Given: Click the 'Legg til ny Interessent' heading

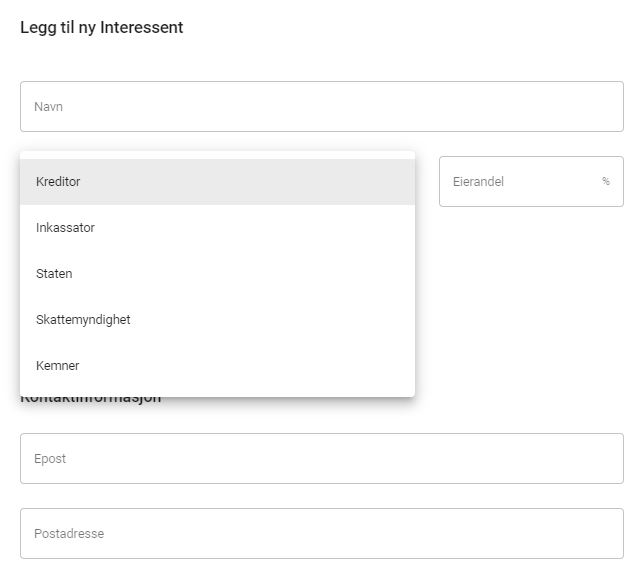Looking at the screenshot, I should tap(102, 28).
